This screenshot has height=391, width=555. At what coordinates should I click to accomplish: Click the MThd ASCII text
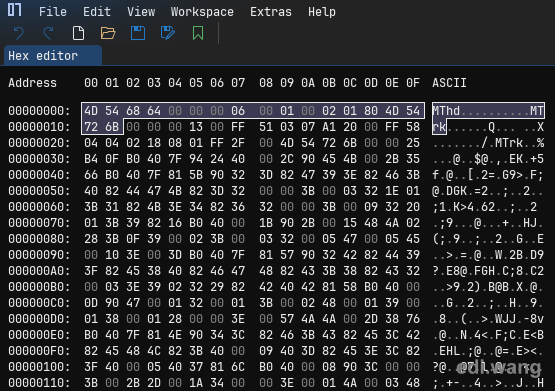446,111
